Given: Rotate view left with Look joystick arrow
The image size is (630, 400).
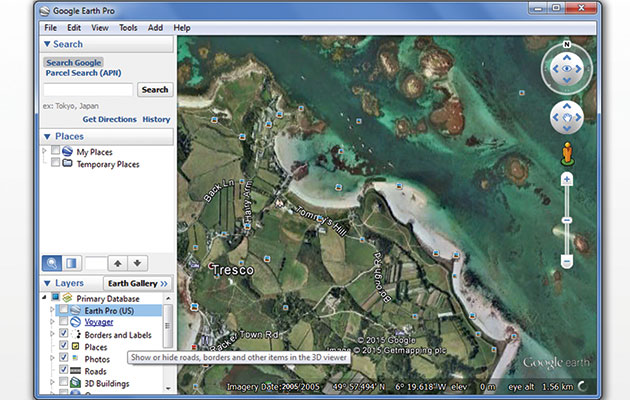Looking at the screenshot, I should coord(555,69).
